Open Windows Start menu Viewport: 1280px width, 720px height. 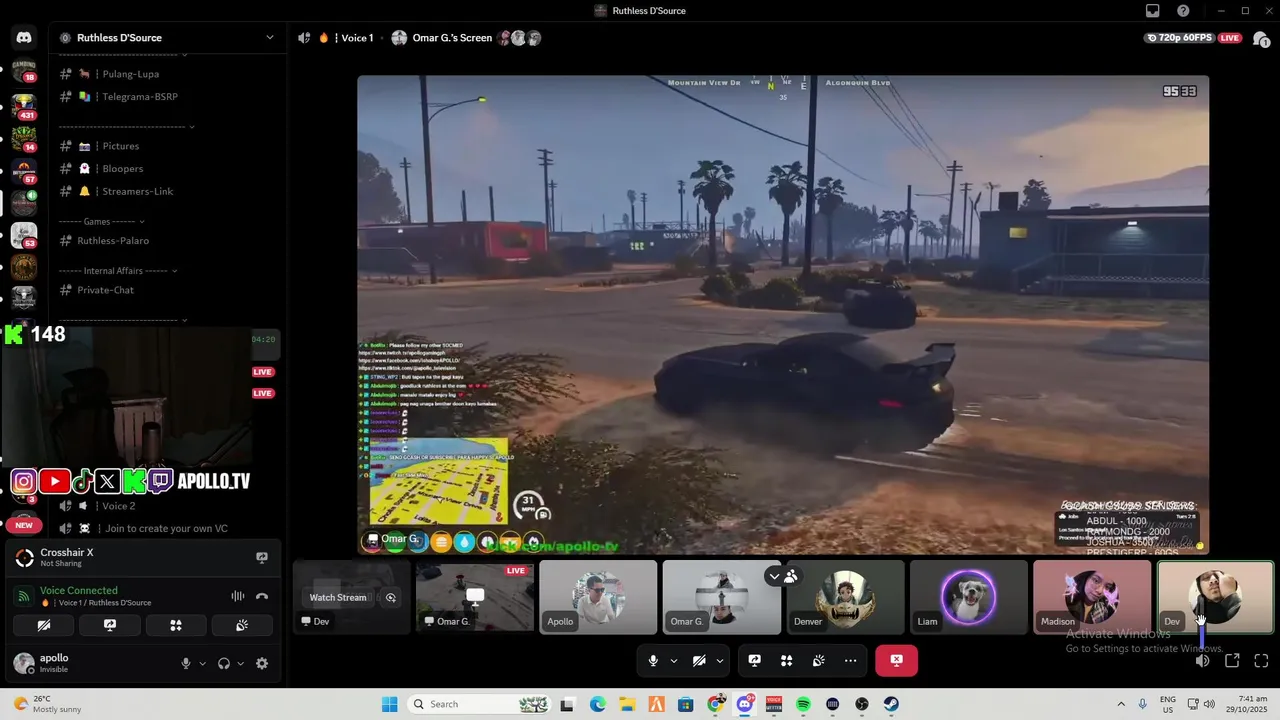point(390,704)
